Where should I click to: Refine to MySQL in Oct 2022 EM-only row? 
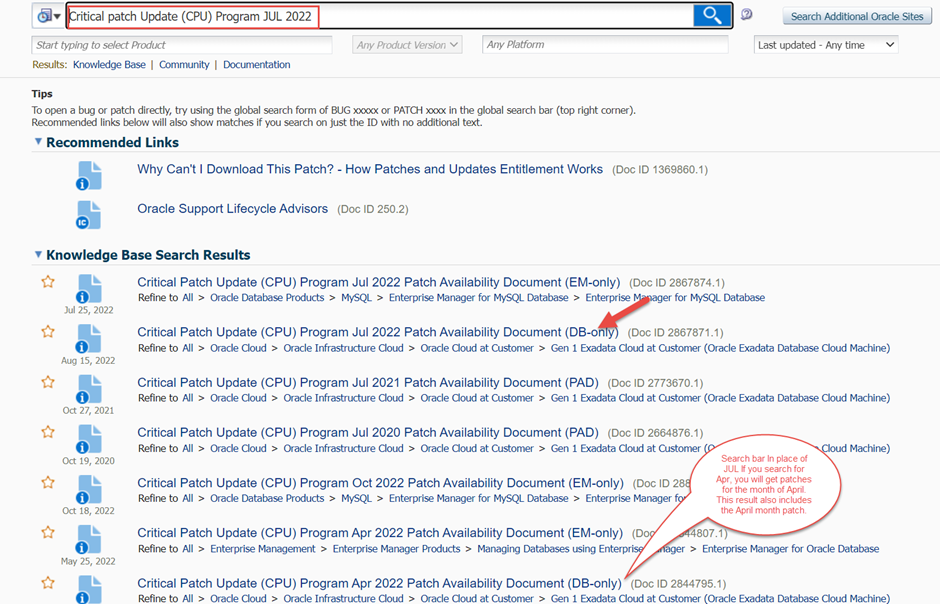point(357,499)
